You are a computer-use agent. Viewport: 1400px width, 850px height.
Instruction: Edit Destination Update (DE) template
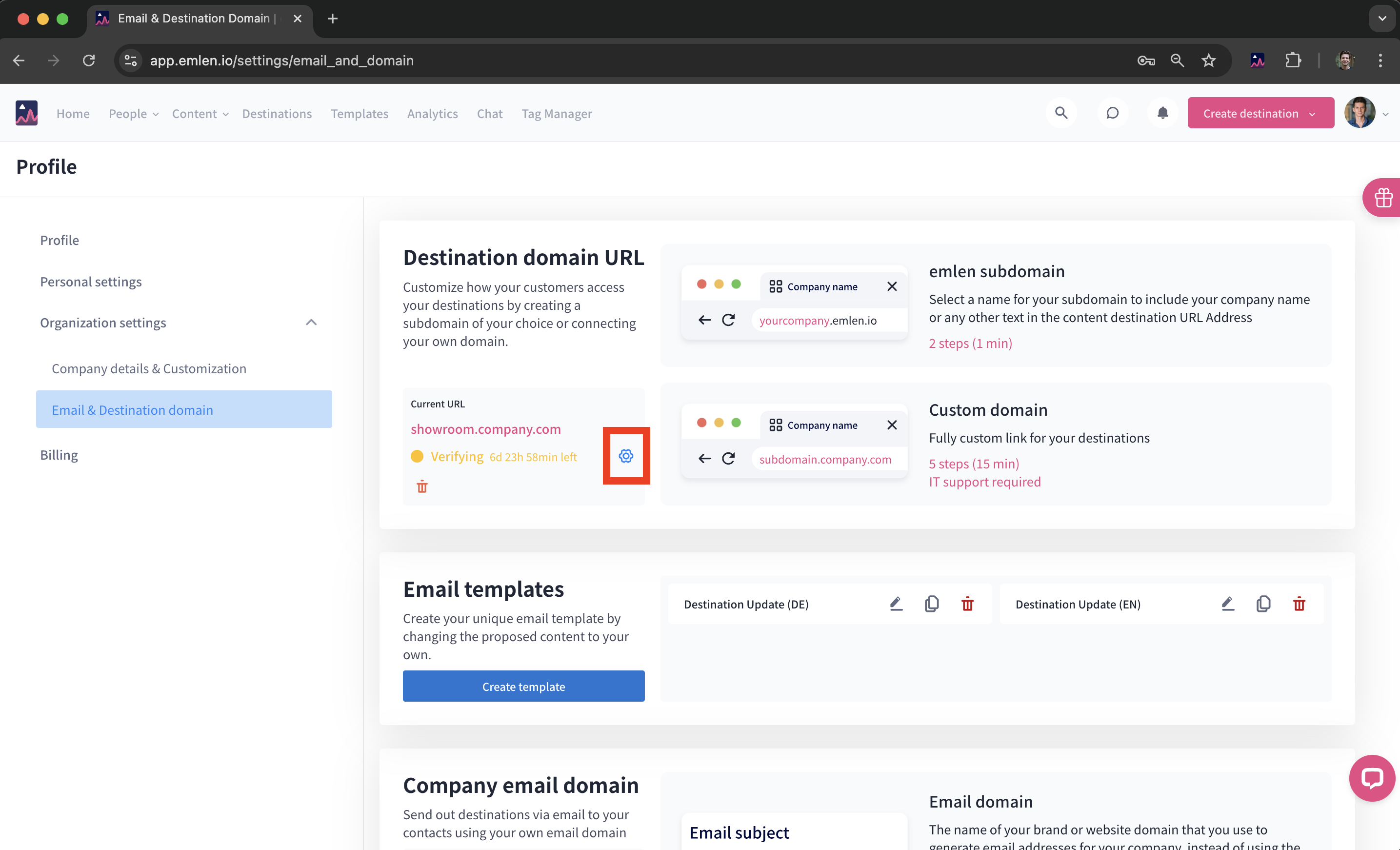click(x=896, y=604)
